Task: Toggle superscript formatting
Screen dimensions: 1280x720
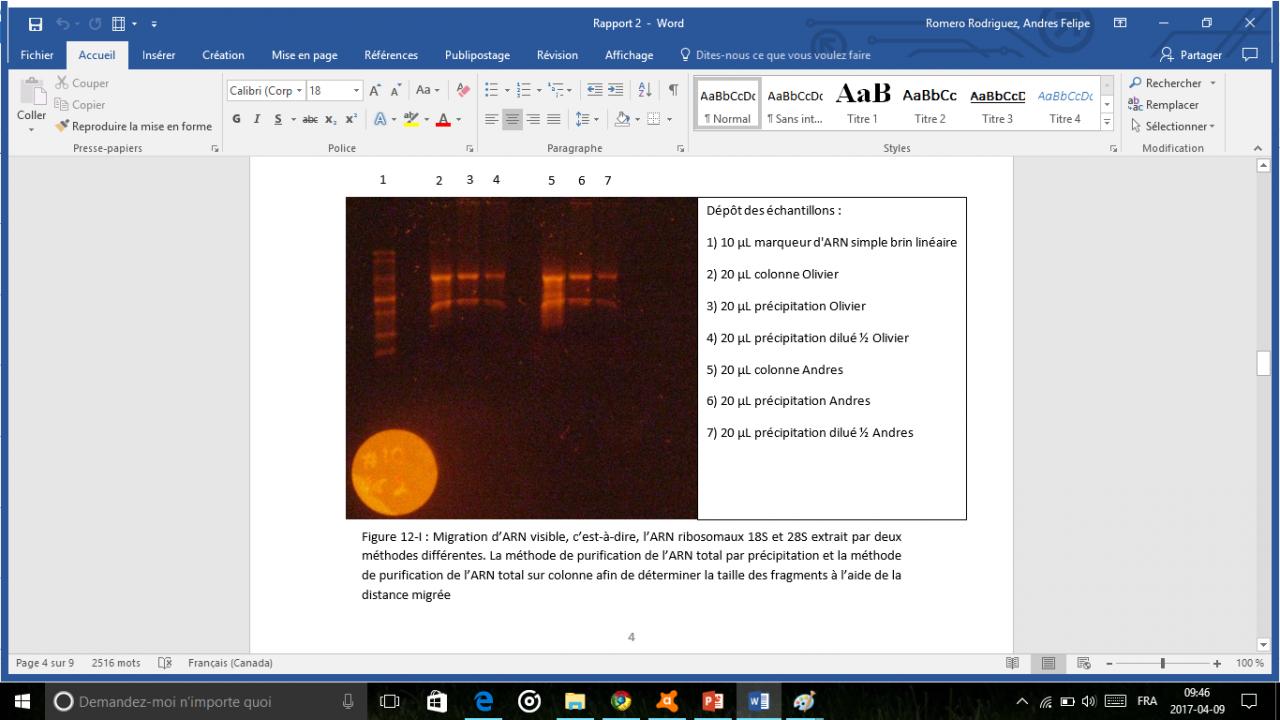Action: coord(351,119)
